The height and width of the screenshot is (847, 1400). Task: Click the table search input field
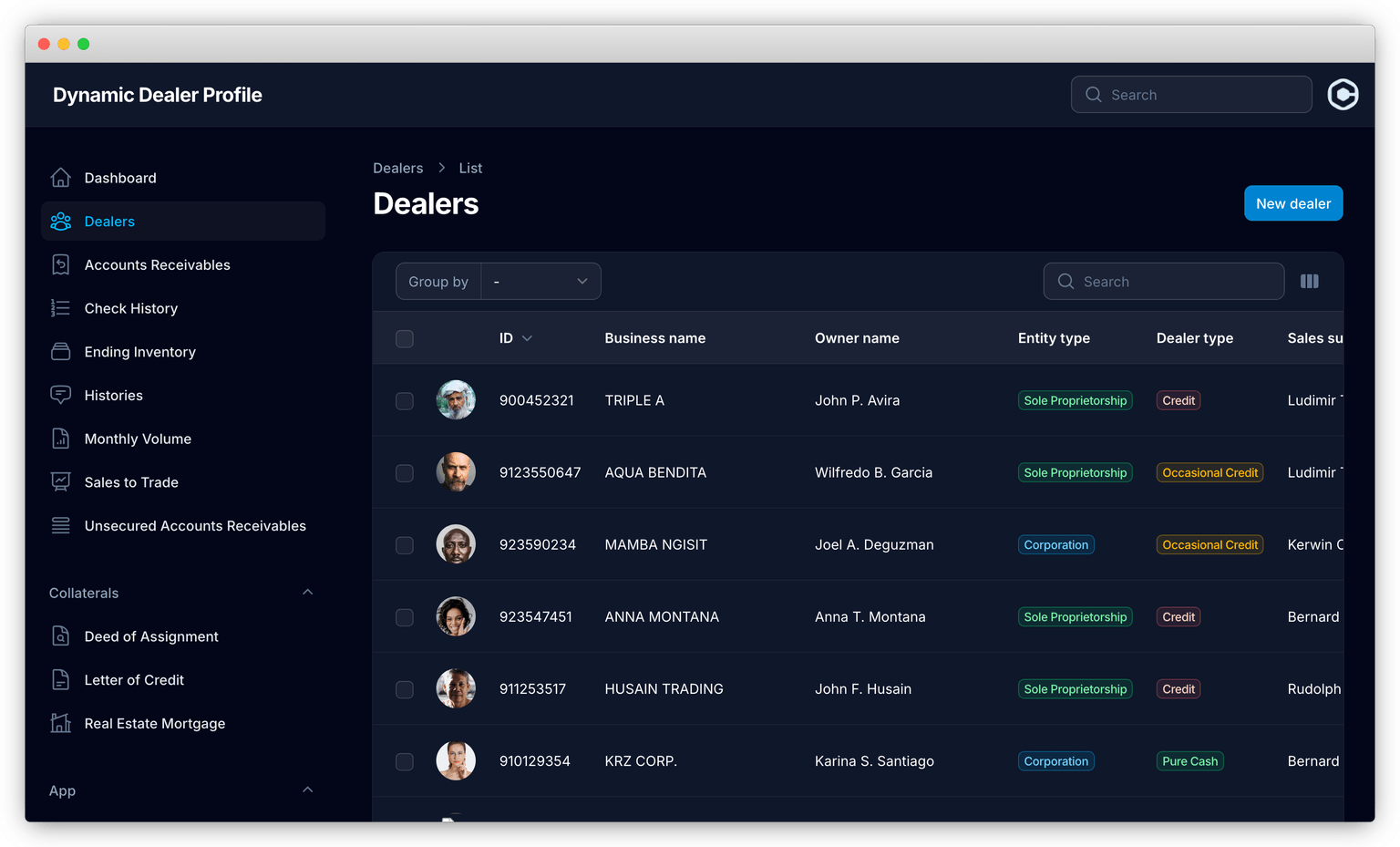(1164, 281)
